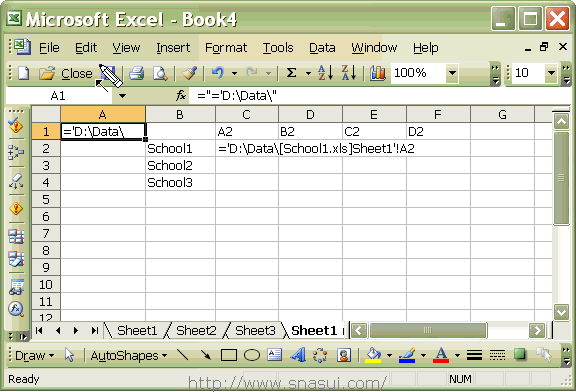Open the Edit menu

click(86, 48)
